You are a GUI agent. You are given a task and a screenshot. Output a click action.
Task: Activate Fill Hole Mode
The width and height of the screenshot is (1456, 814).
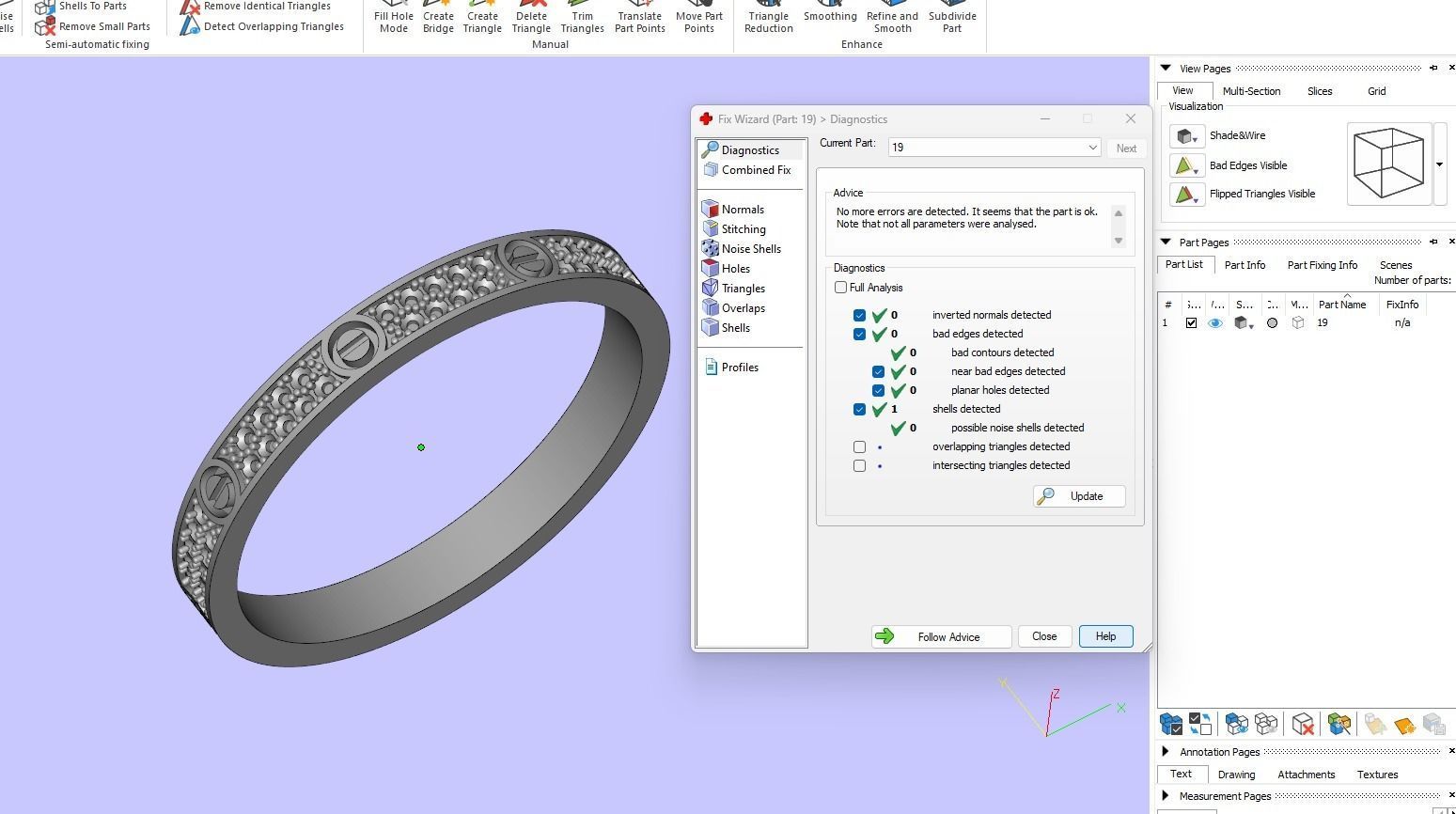pos(394,17)
